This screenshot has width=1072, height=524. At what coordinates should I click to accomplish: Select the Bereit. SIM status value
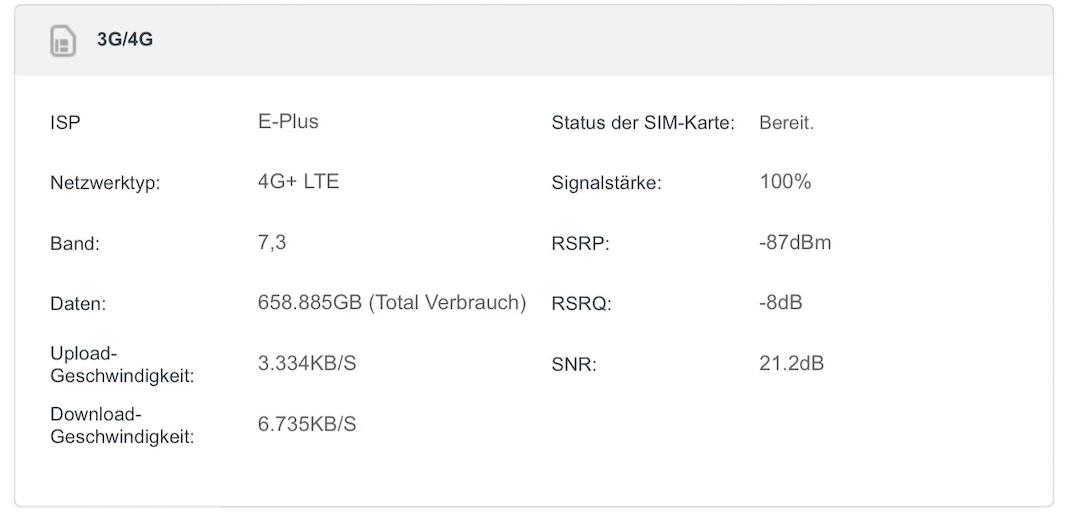pos(787,124)
